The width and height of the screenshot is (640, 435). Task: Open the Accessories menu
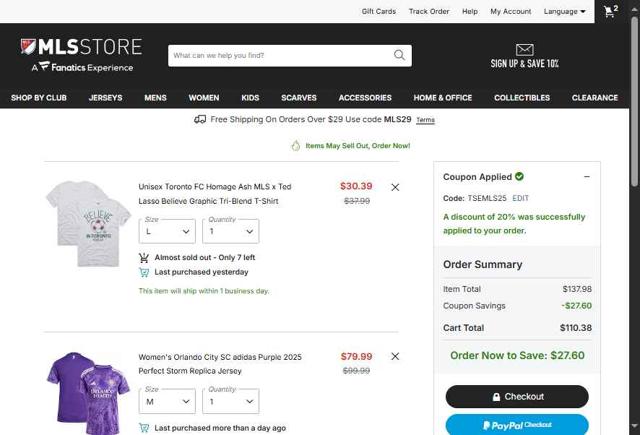click(365, 98)
